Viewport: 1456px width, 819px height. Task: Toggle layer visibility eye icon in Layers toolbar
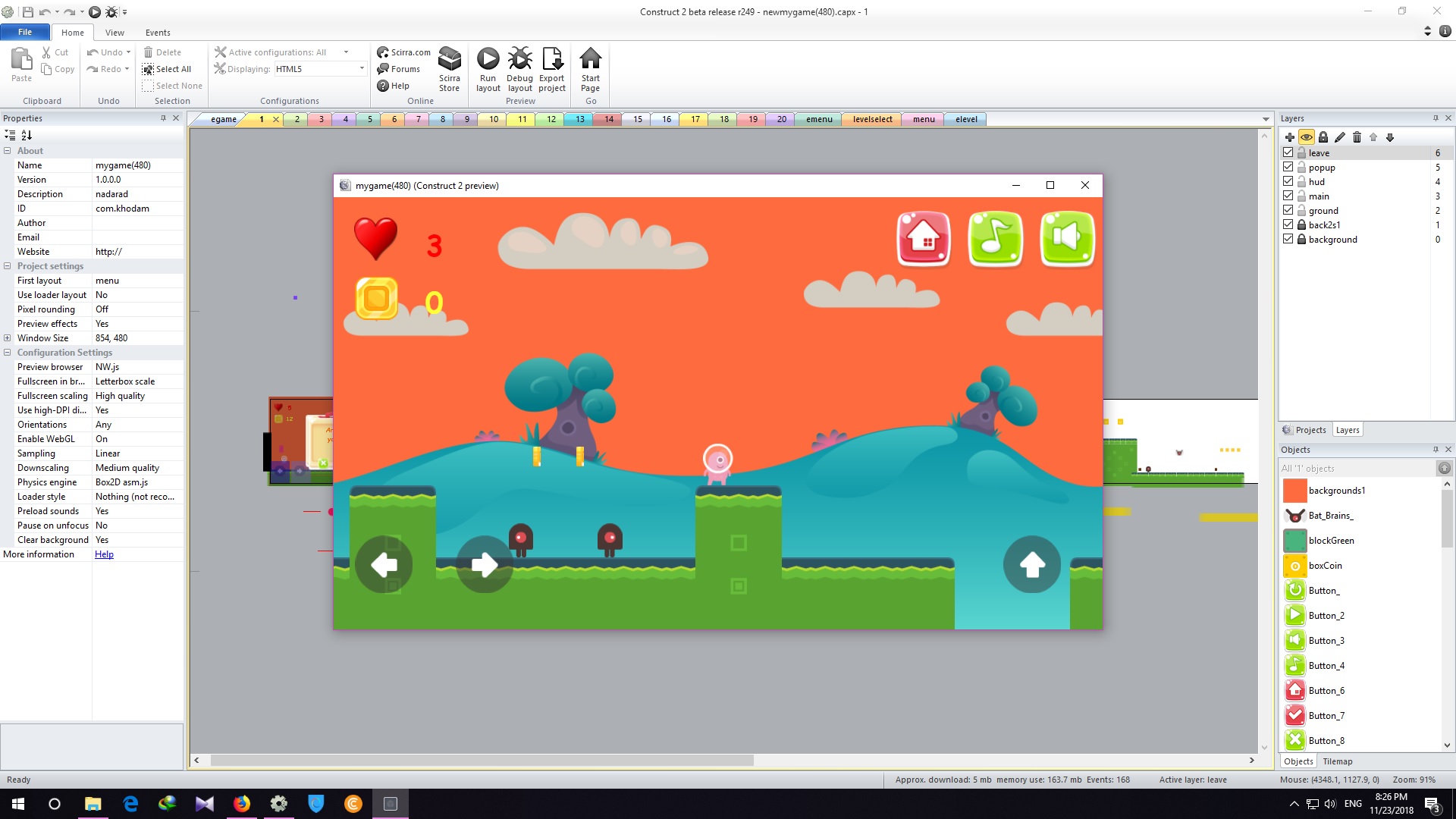tap(1306, 137)
